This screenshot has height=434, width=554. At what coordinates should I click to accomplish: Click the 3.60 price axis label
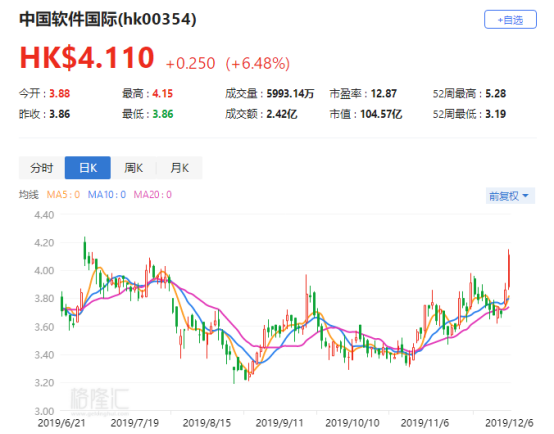point(44,327)
